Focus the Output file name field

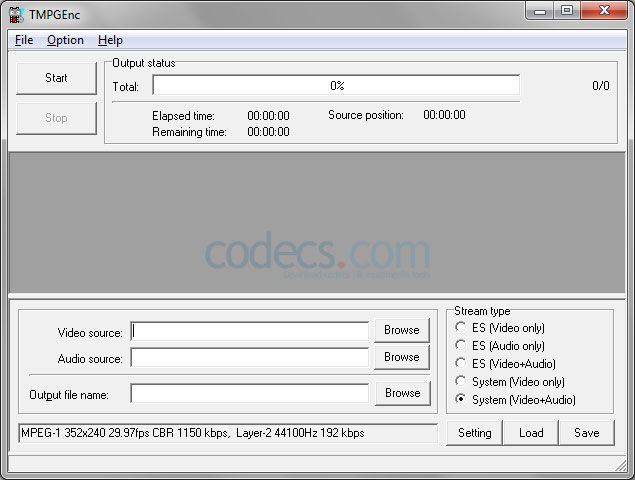(x=249, y=393)
